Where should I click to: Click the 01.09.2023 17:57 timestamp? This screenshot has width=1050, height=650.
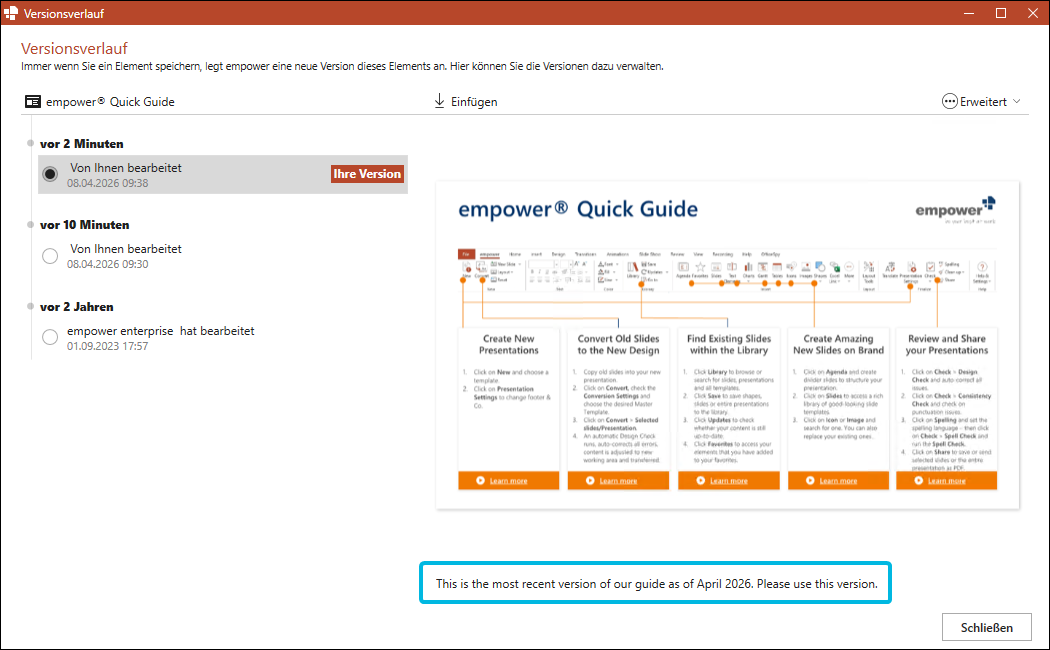click(x=107, y=346)
